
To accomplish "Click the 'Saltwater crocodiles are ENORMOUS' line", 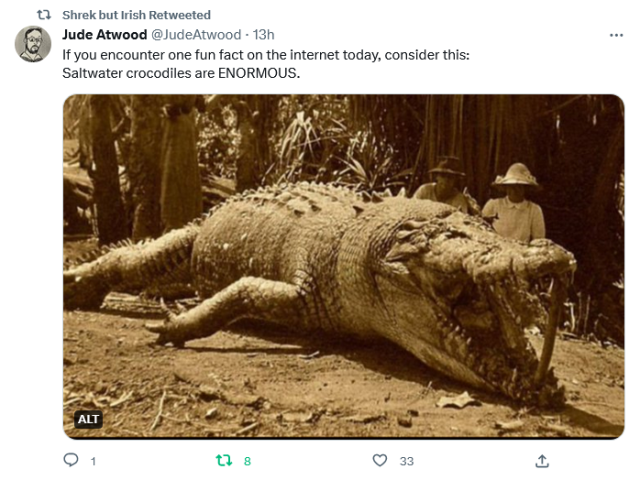I will (181, 73).
